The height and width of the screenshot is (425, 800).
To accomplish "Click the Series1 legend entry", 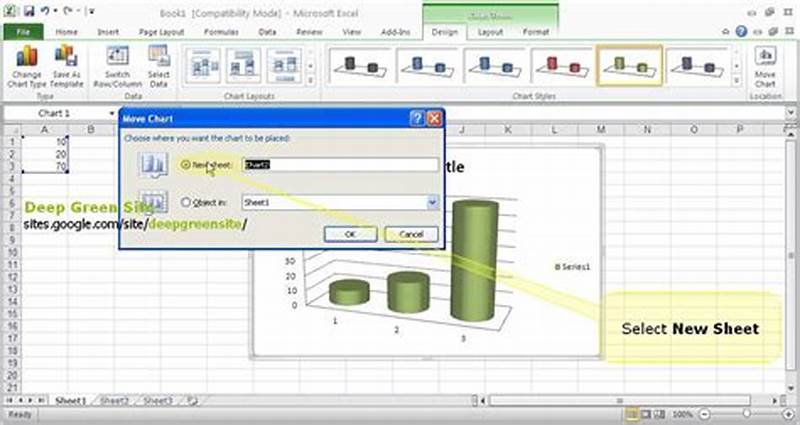I will point(572,267).
